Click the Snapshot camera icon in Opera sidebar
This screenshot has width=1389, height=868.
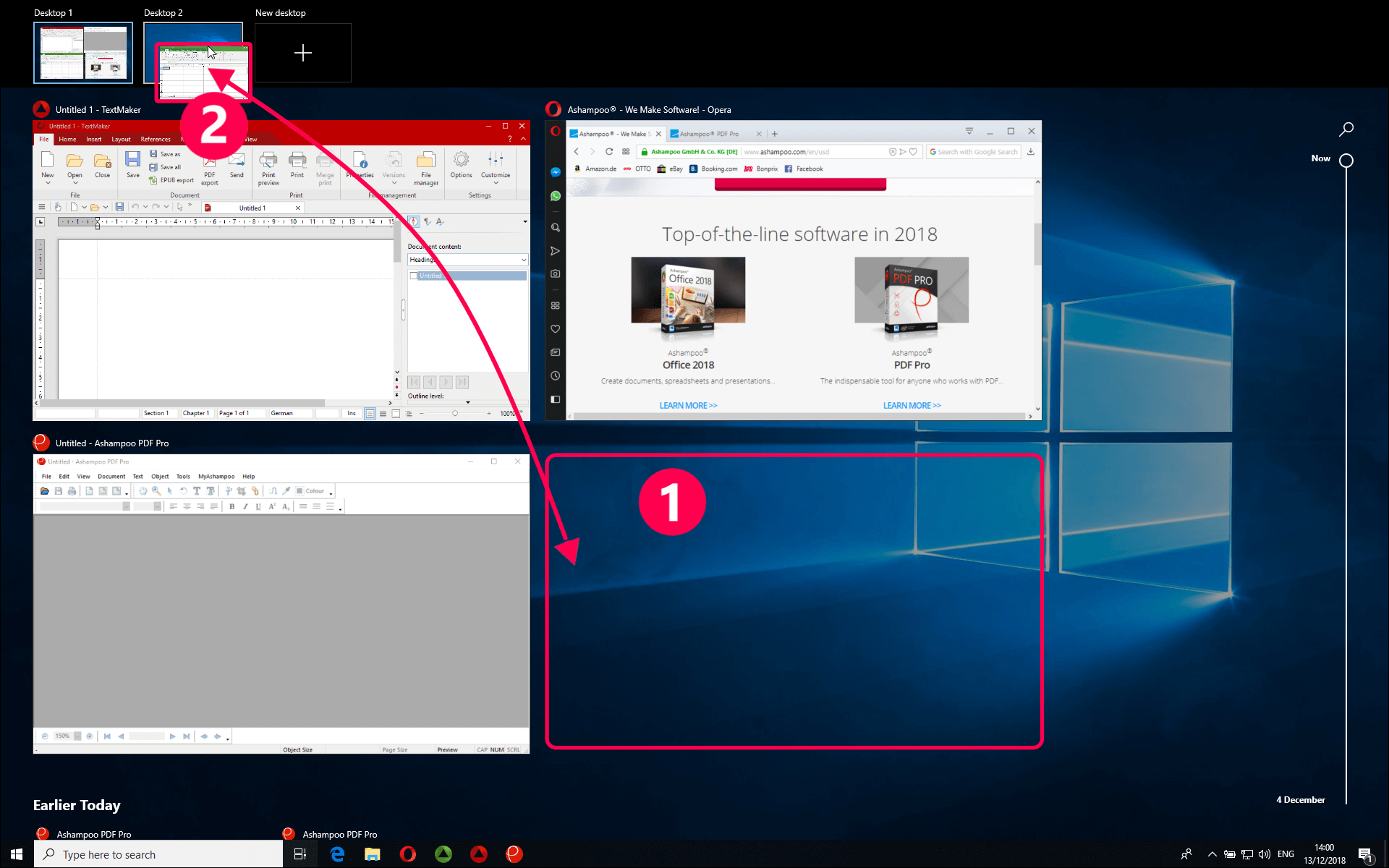pos(556,274)
